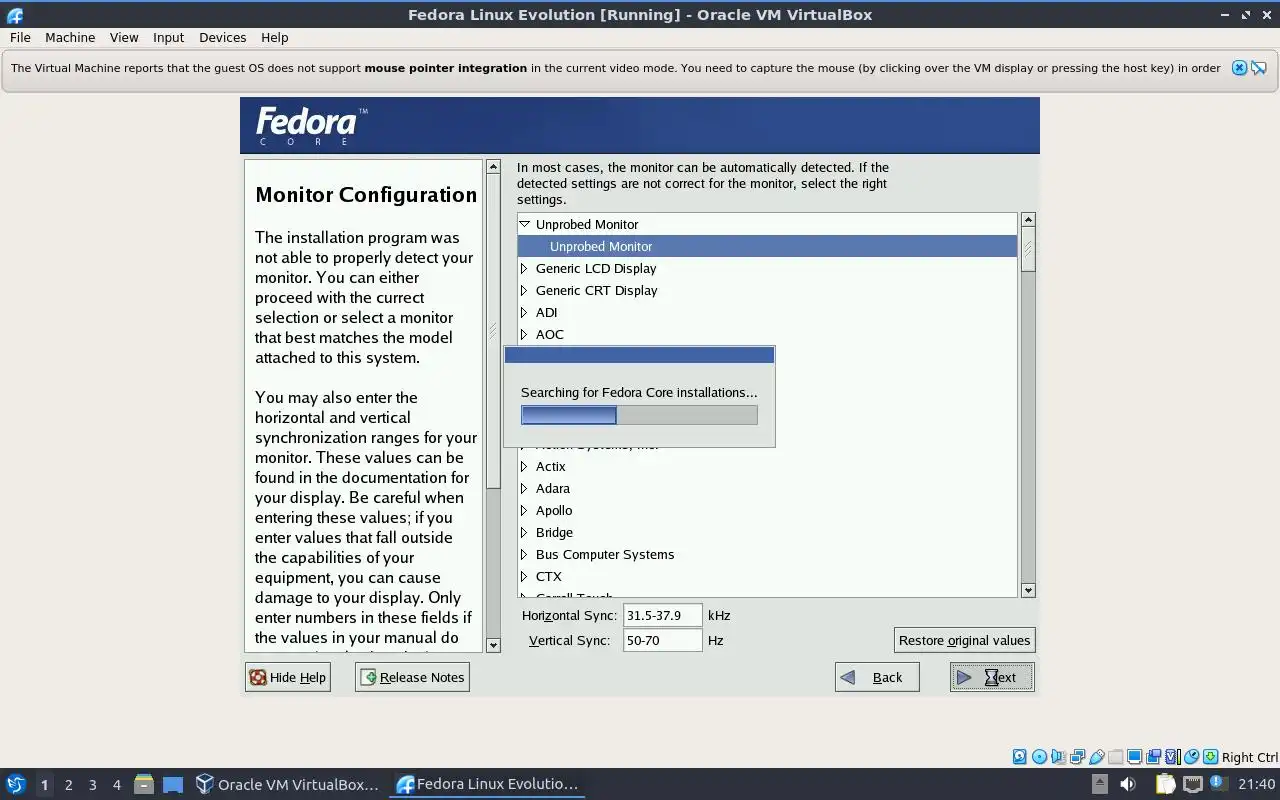The height and width of the screenshot is (800, 1280).
Task: Click the Vertical Sync input field
Action: (x=662, y=640)
